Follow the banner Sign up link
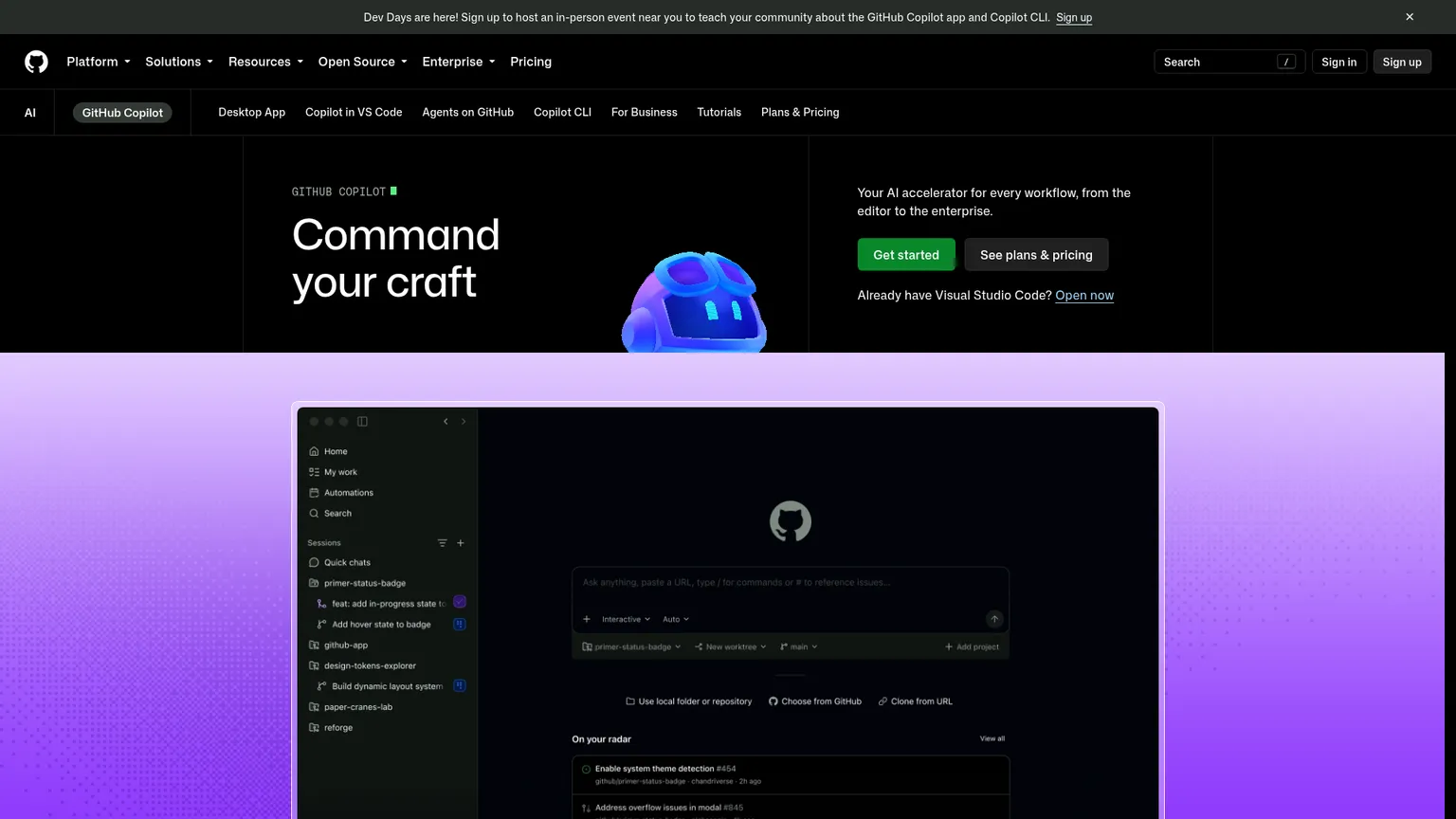1456x819 pixels. pos(1074,17)
